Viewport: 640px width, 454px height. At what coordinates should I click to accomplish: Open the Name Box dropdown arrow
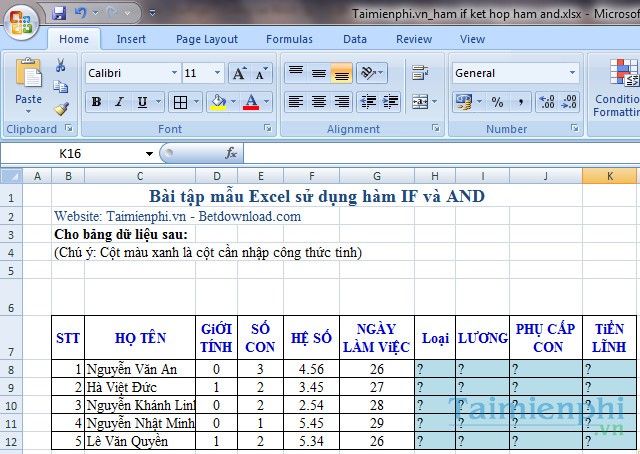point(150,153)
